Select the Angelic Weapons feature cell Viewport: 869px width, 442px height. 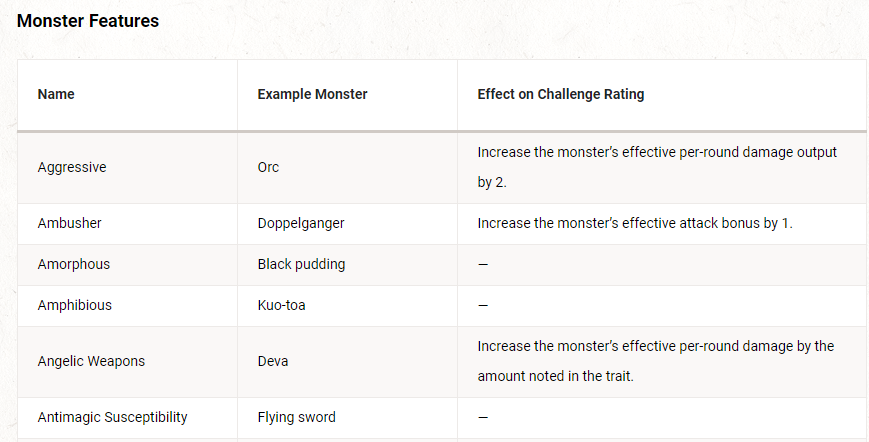click(x=91, y=362)
